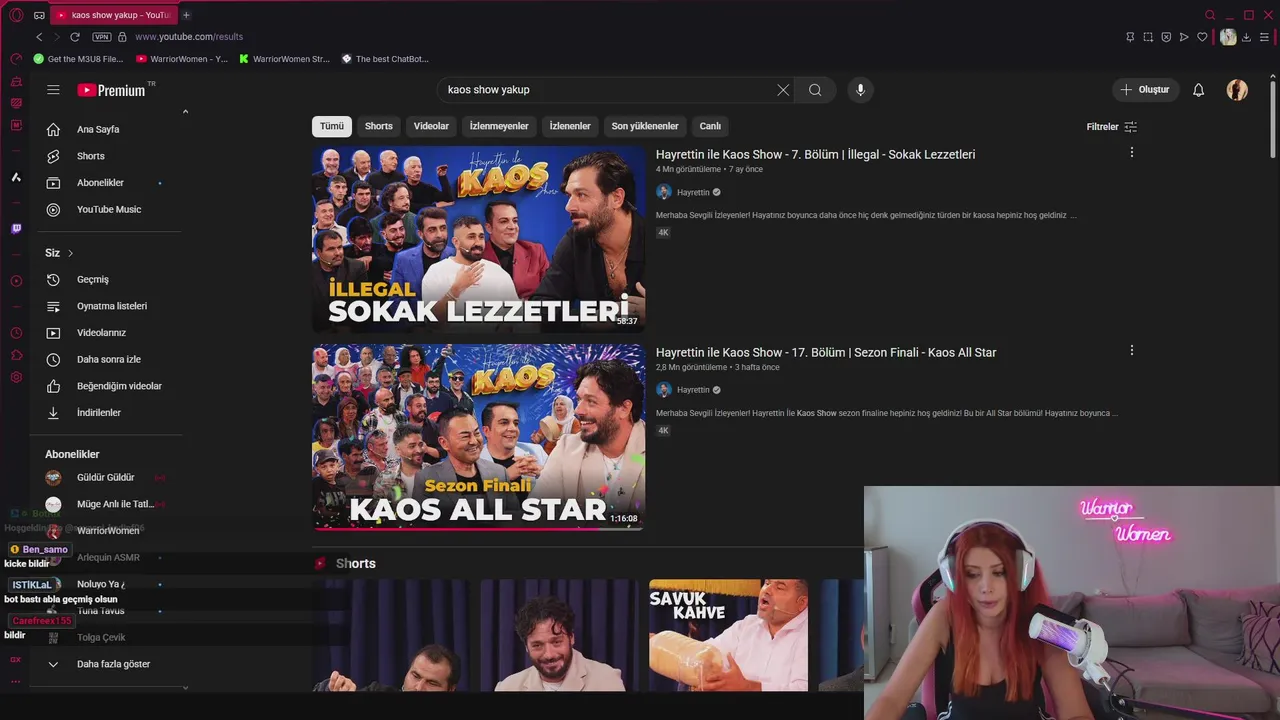
Task: Open browser downloads arrow icon
Action: (x=1246, y=37)
